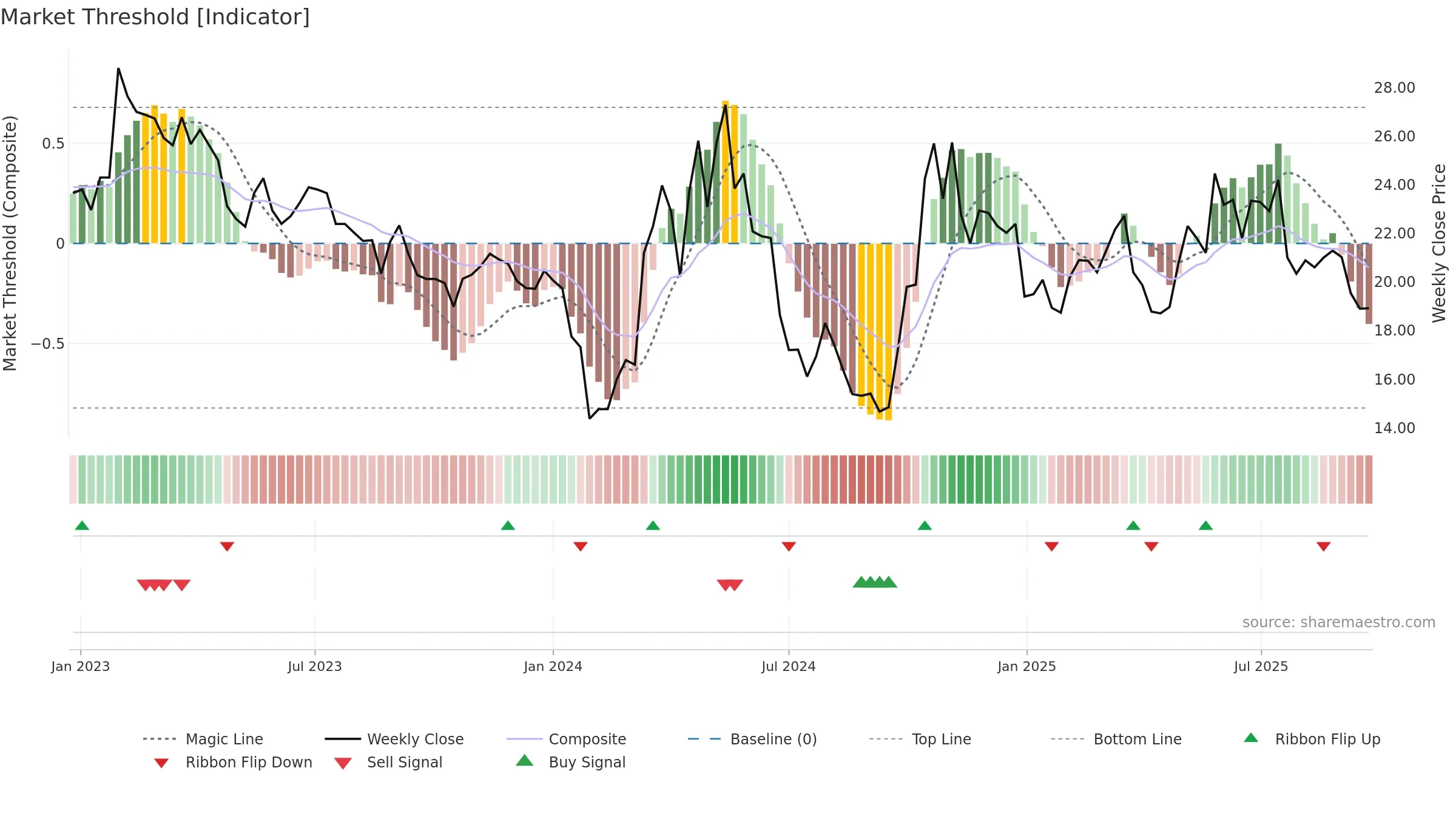Toggle the Baseline (0) legend entry
Screen dimensions: 1456x819
(752, 739)
